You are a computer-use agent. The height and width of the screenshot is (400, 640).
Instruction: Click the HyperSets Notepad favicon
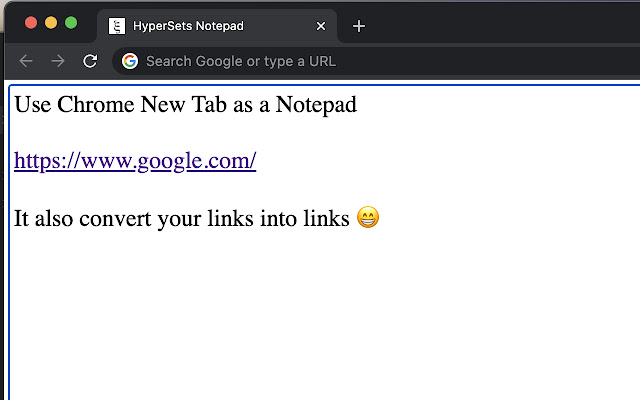point(117,26)
